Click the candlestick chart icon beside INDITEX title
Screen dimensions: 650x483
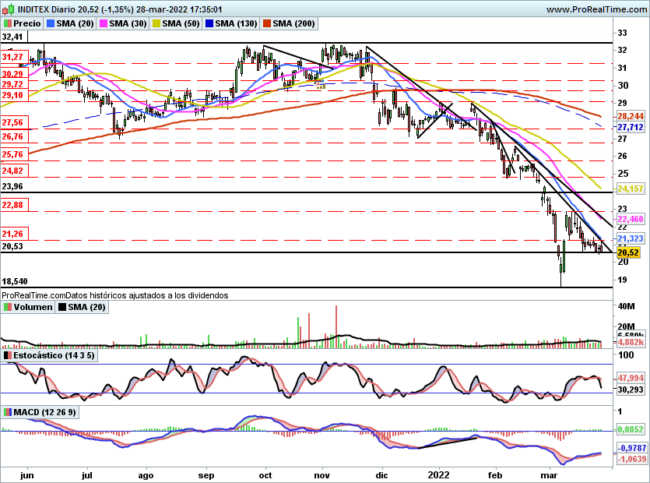point(8,9)
